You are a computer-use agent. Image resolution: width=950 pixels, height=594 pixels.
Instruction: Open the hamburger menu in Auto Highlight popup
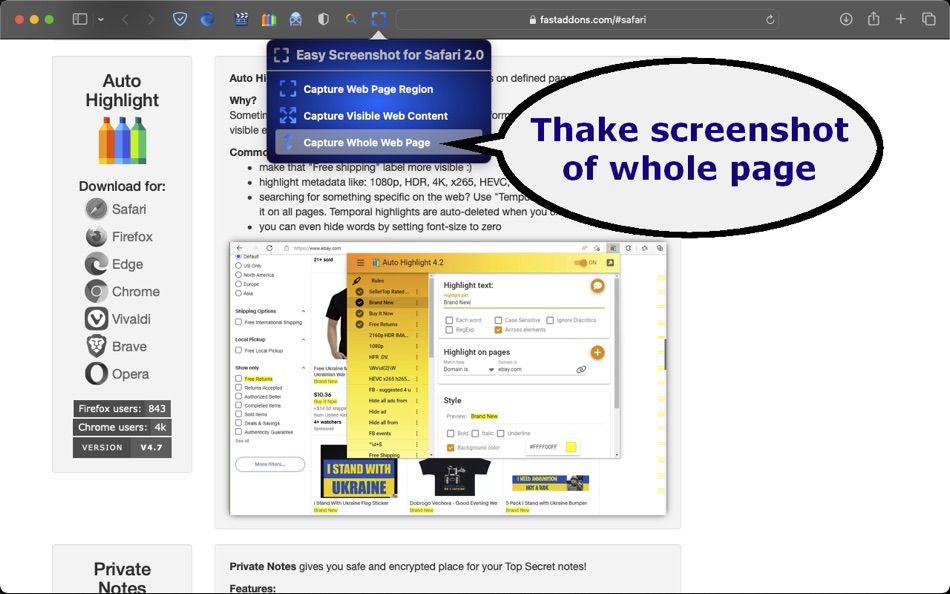point(360,262)
